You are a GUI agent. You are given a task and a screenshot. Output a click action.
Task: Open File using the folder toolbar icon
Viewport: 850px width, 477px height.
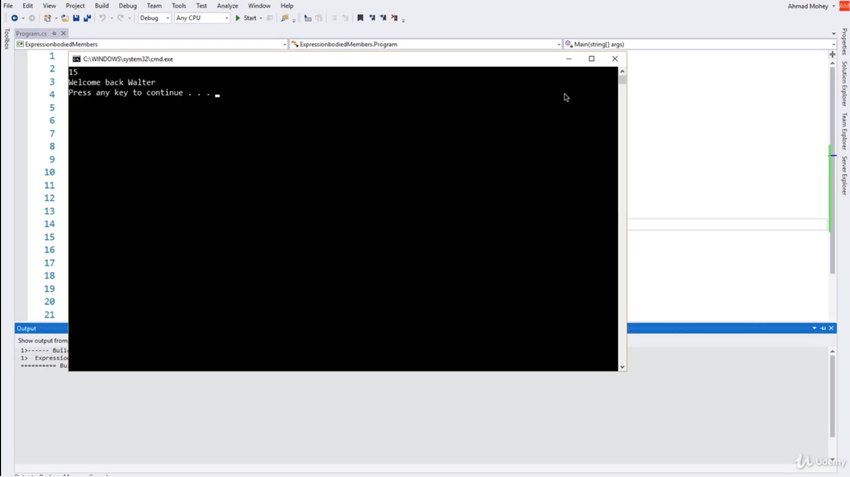(x=65, y=18)
